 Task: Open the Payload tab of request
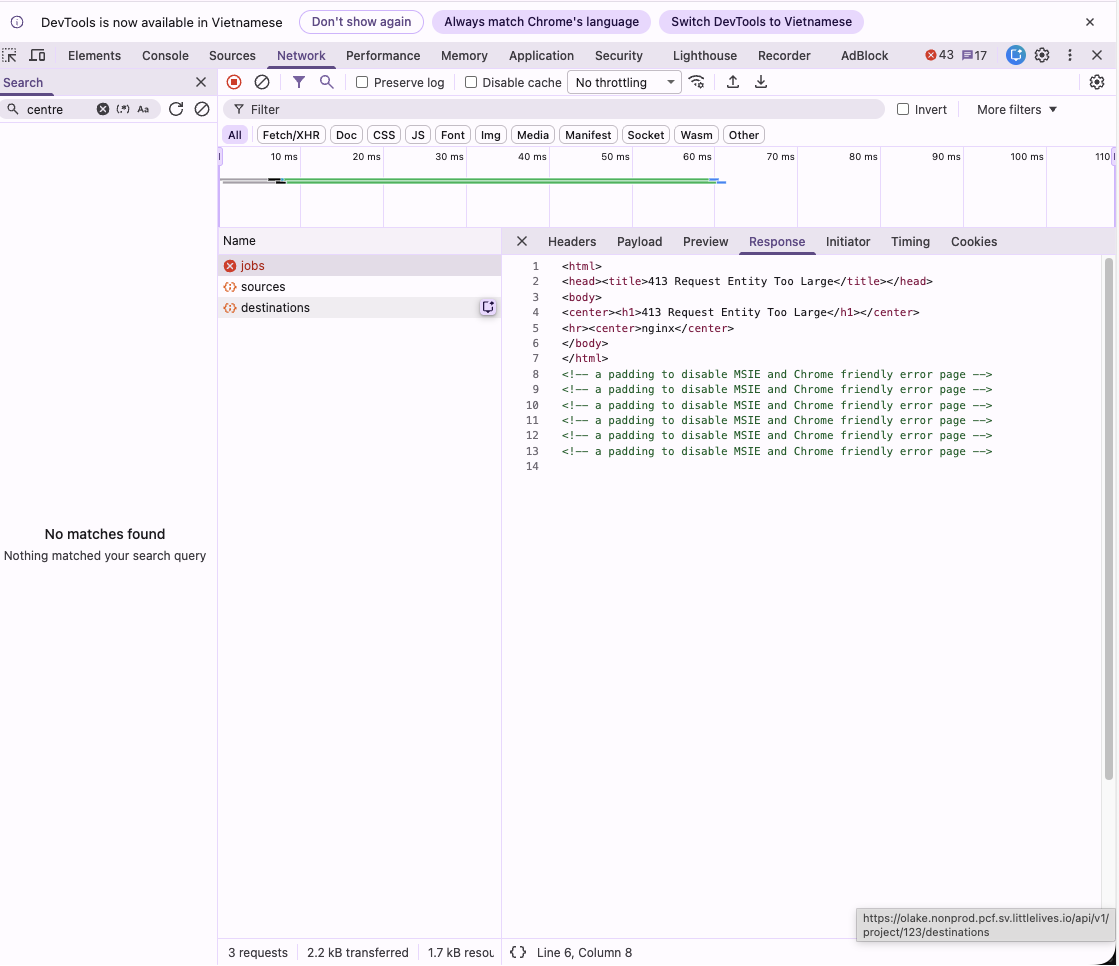pyautogui.click(x=639, y=241)
